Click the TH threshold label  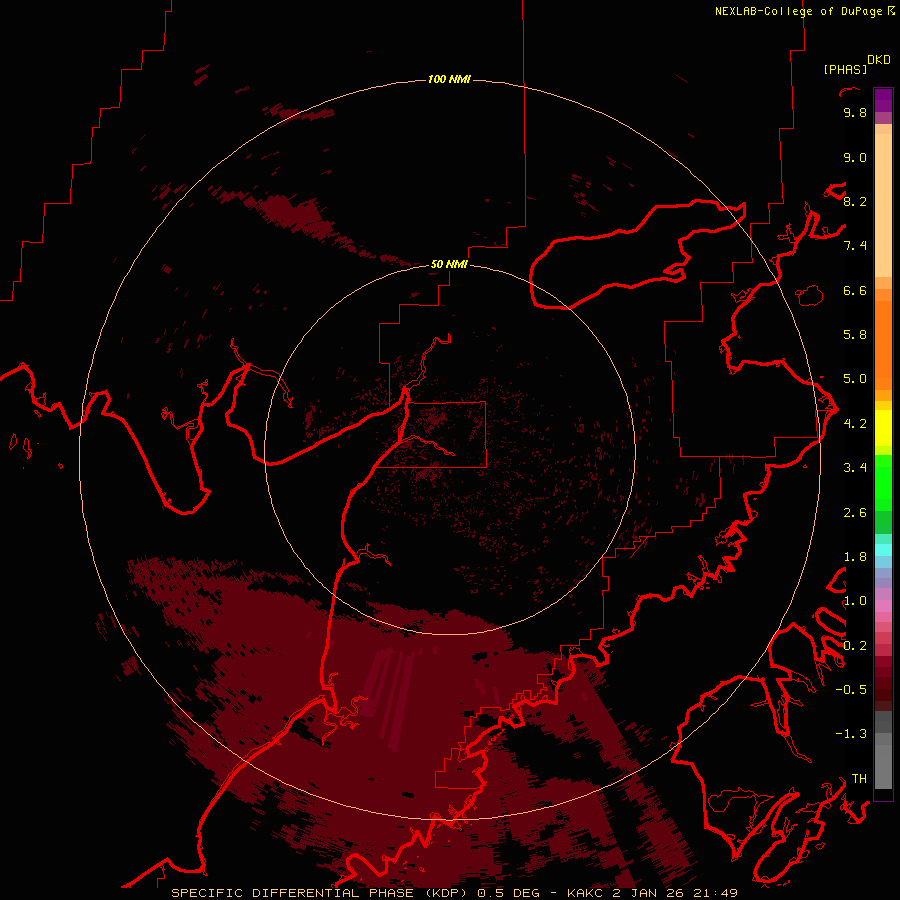tap(859, 778)
